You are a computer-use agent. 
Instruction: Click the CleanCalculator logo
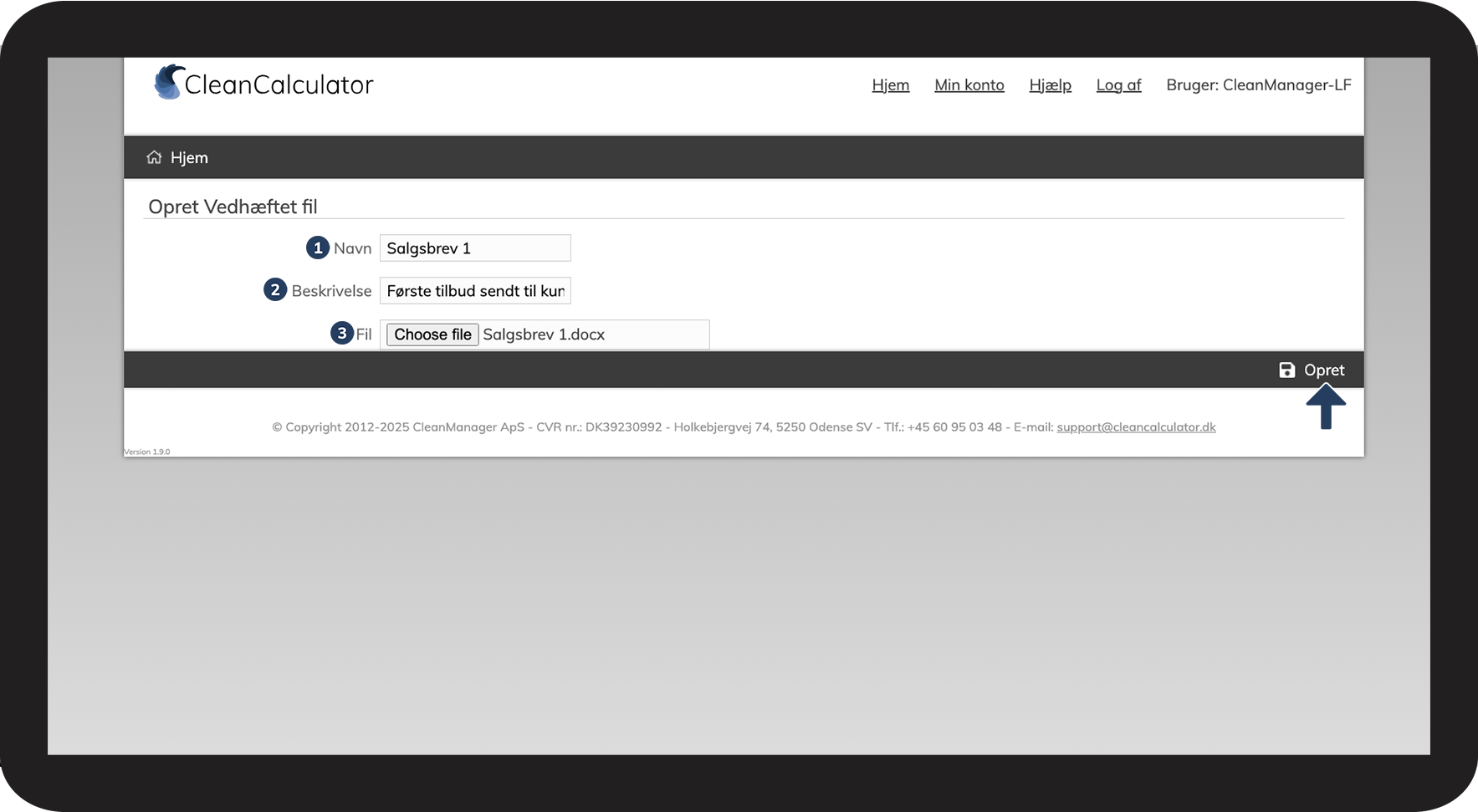point(263,83)
